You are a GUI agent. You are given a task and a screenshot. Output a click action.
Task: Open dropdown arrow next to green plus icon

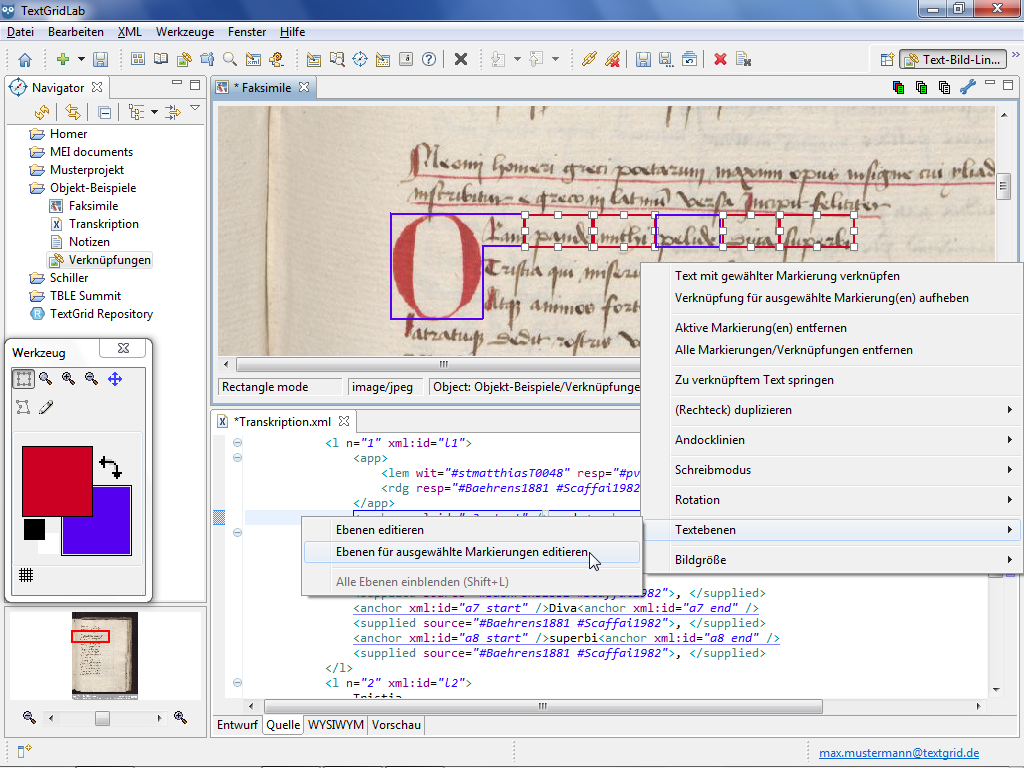(80, 60)
